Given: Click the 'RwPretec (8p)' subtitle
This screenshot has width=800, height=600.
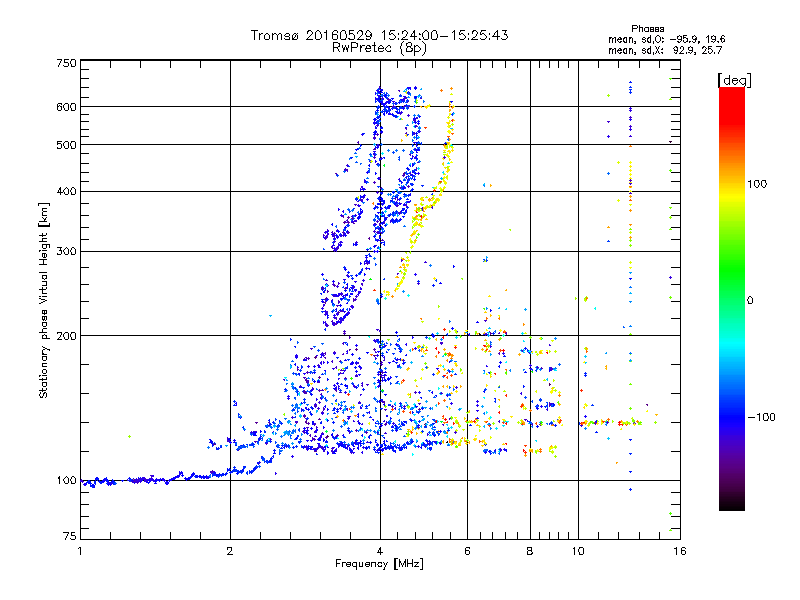Looking at the screenshot, I should tap(379, 48).
